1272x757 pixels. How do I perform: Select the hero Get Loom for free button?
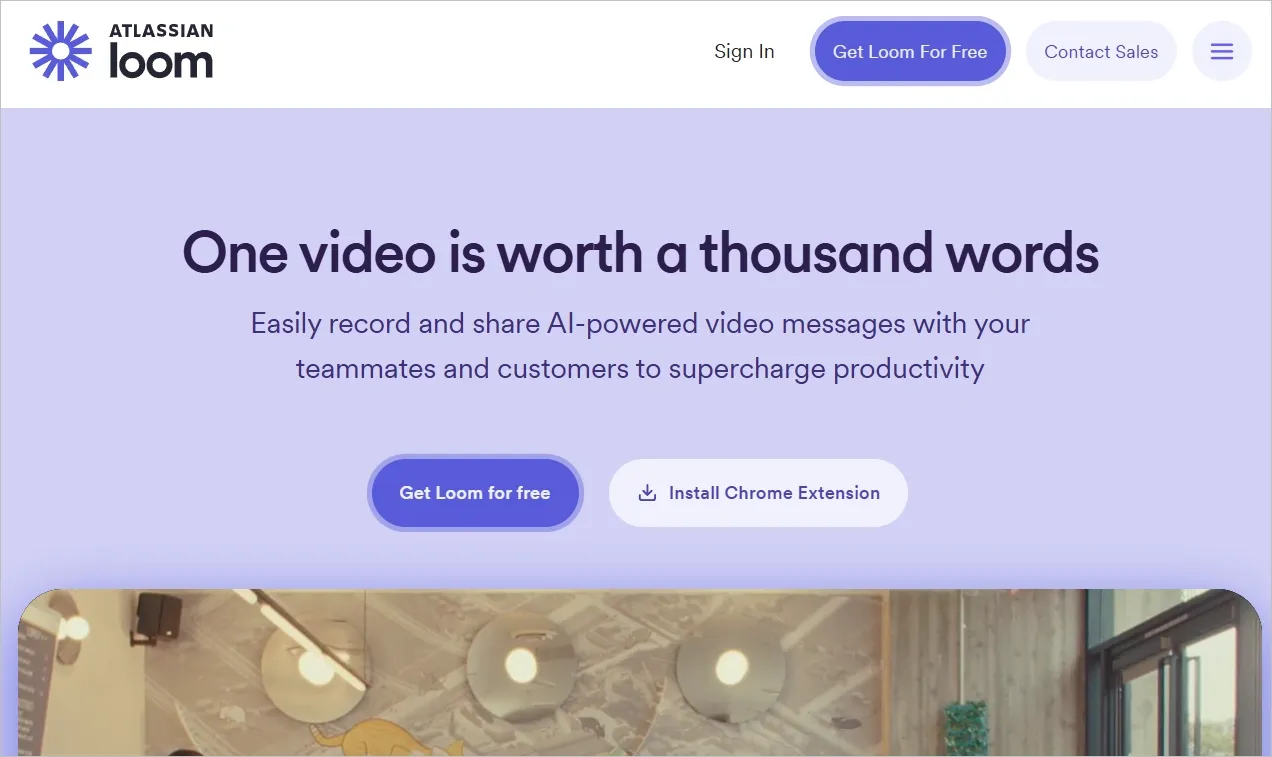(475, 493)
